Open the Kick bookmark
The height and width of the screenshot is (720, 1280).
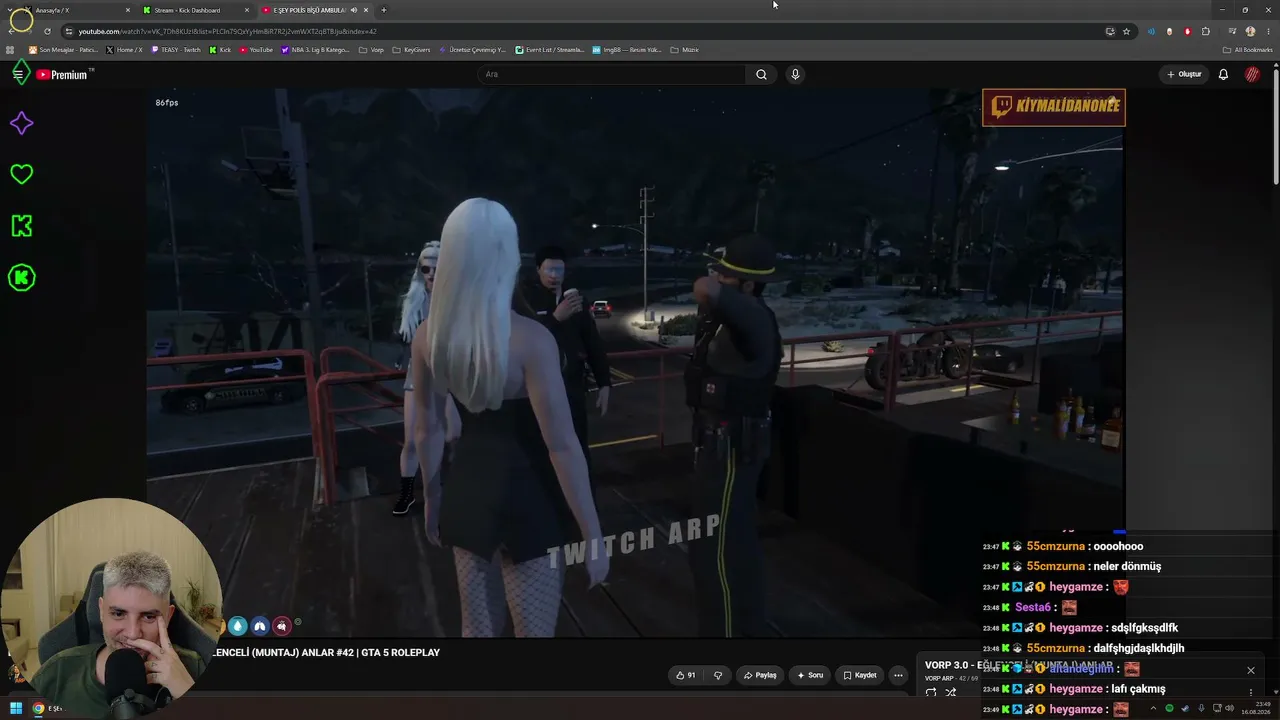tap(221, 50)
